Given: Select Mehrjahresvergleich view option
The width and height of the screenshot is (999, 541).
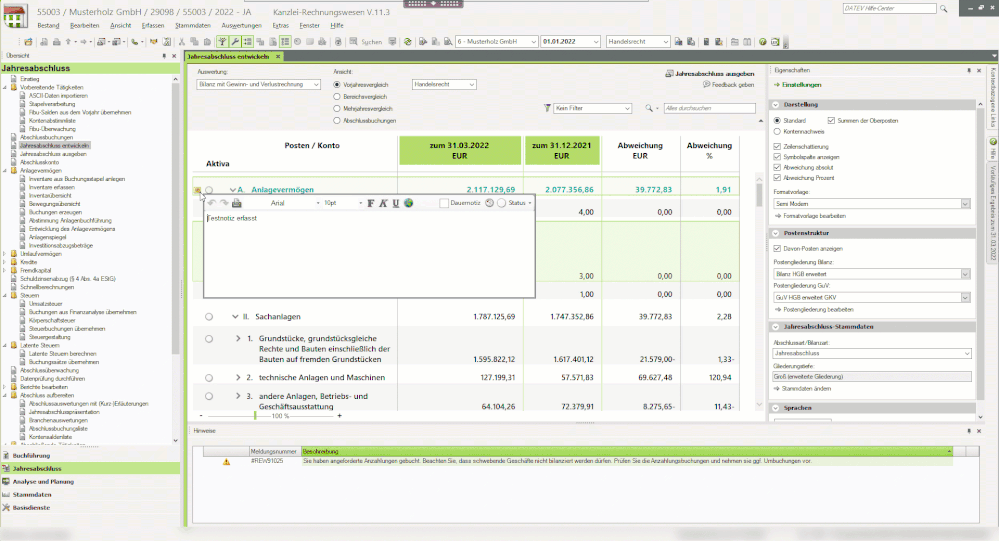Looking at the screenshot, I should pos(337,109).
